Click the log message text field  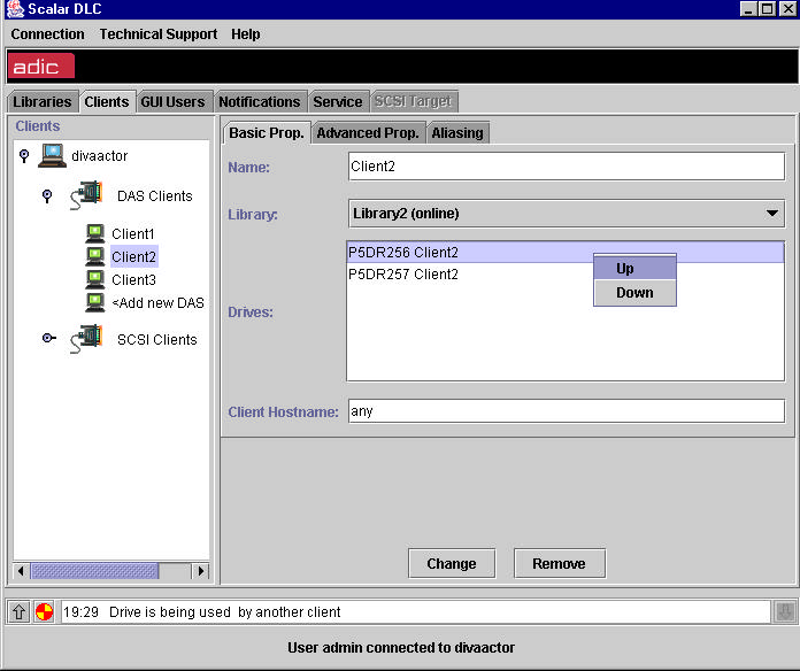tap(415, 611)
